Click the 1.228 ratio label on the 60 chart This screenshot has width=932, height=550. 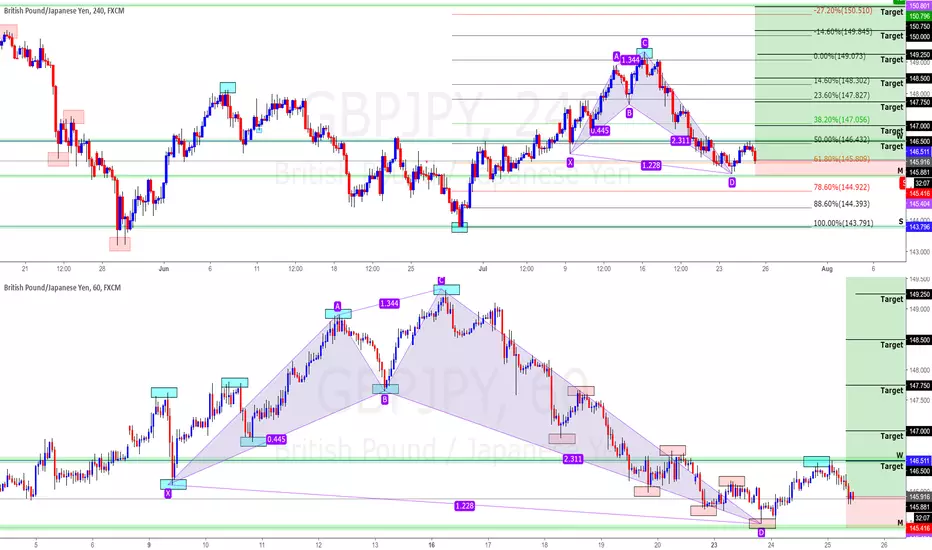(464, 506)
